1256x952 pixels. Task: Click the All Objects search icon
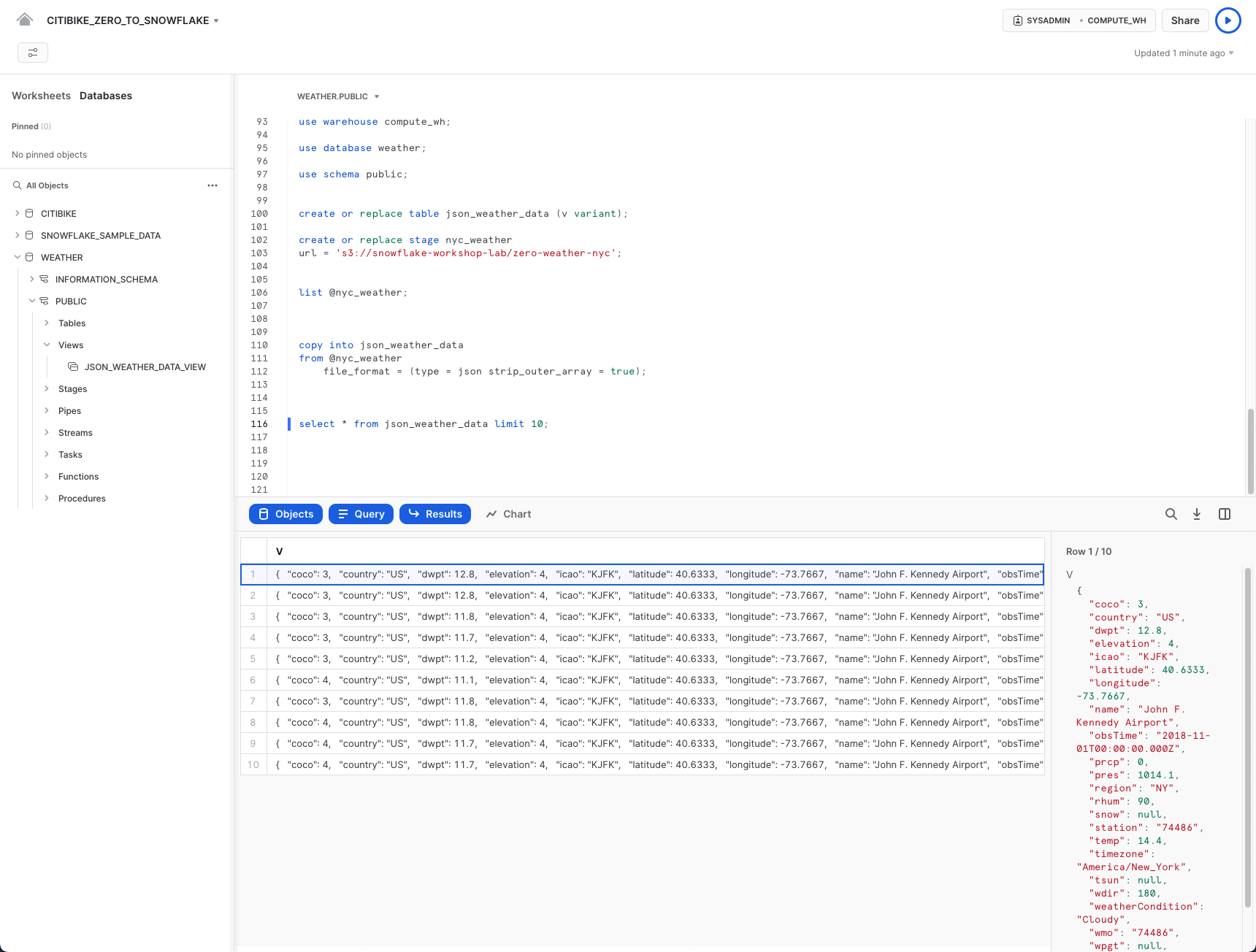[x=17, y=185]
